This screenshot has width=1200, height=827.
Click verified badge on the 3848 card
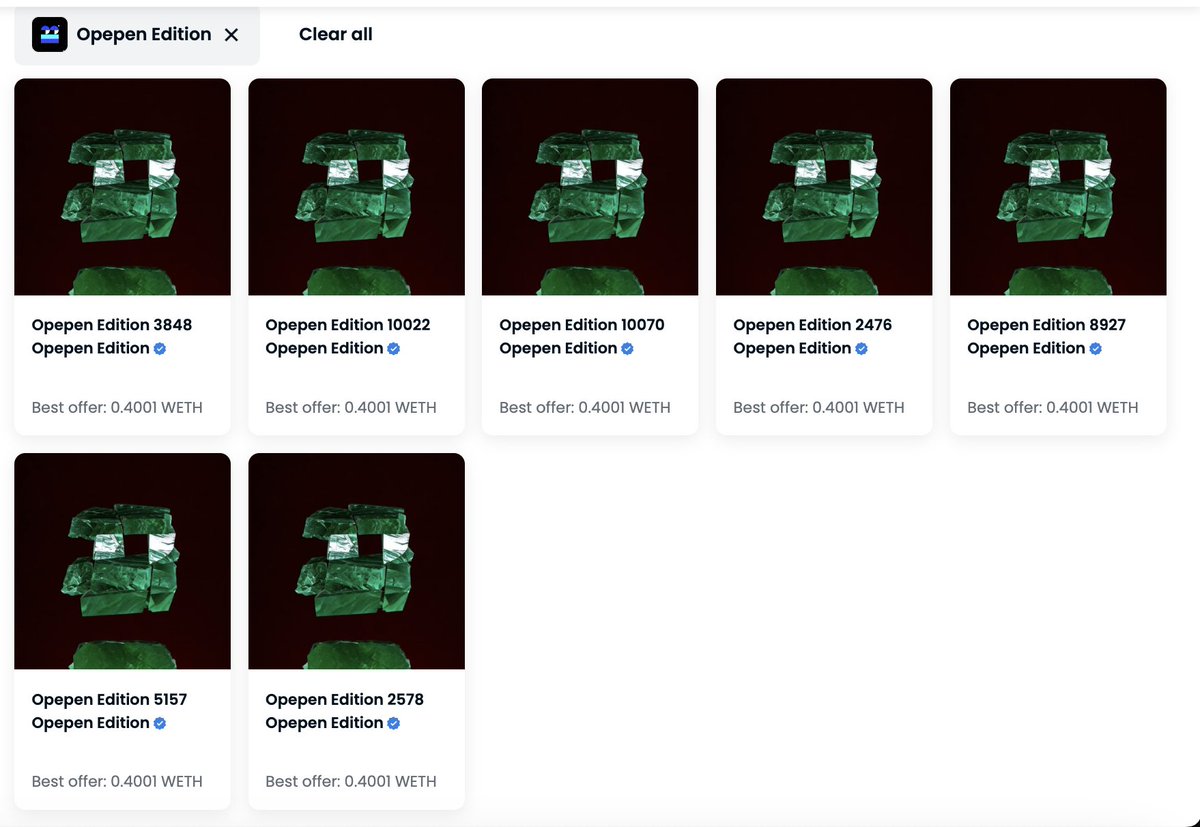point(160,349)
